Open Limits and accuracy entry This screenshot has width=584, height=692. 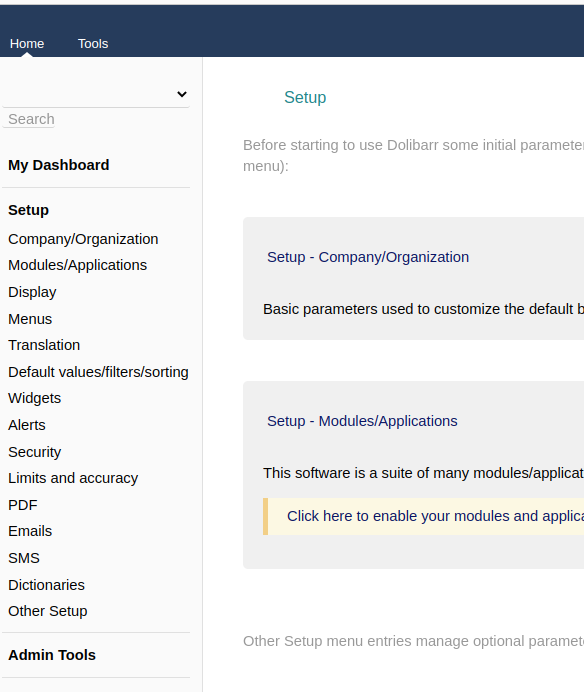pyautogui.click(x=73, y=478)
